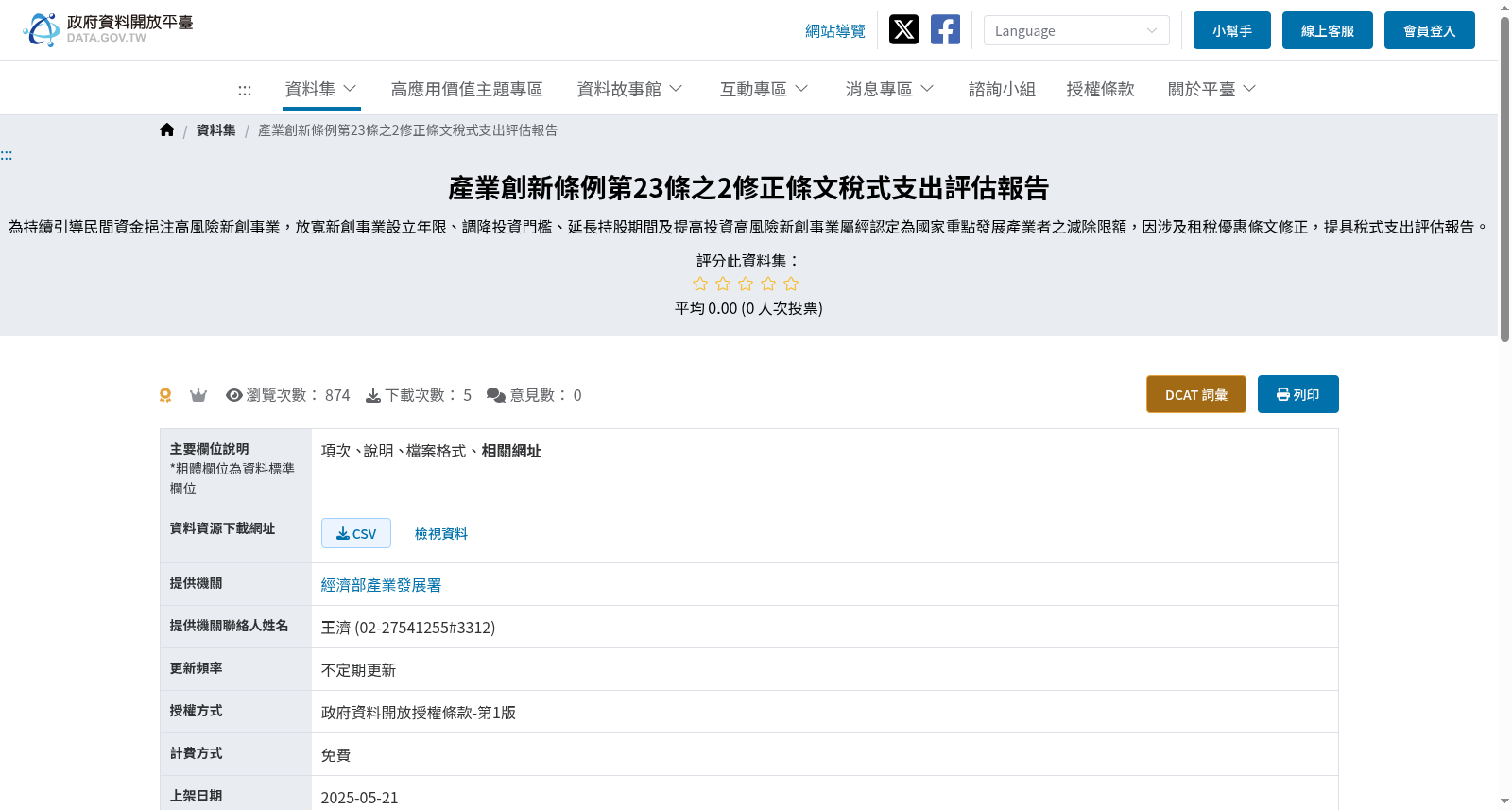Expand the 關於平臺 menu

pyautogui.click(x=1211, y=89)
